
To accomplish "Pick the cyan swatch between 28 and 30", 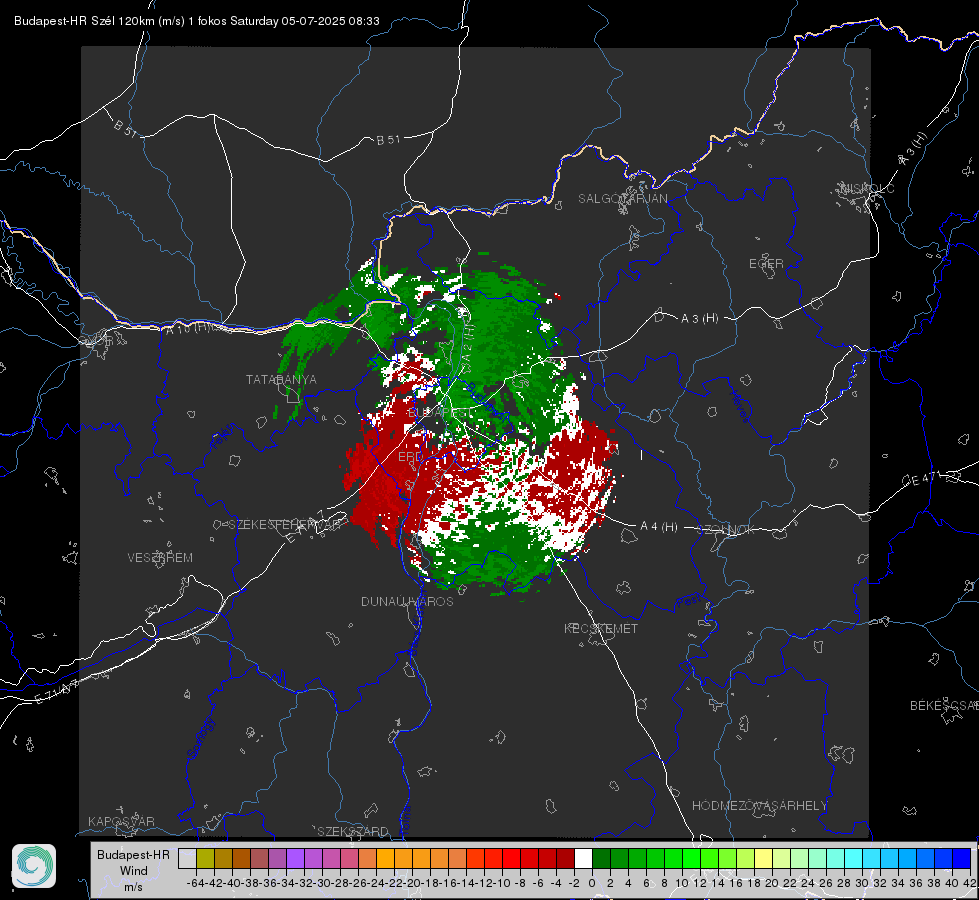I will 854,858.
